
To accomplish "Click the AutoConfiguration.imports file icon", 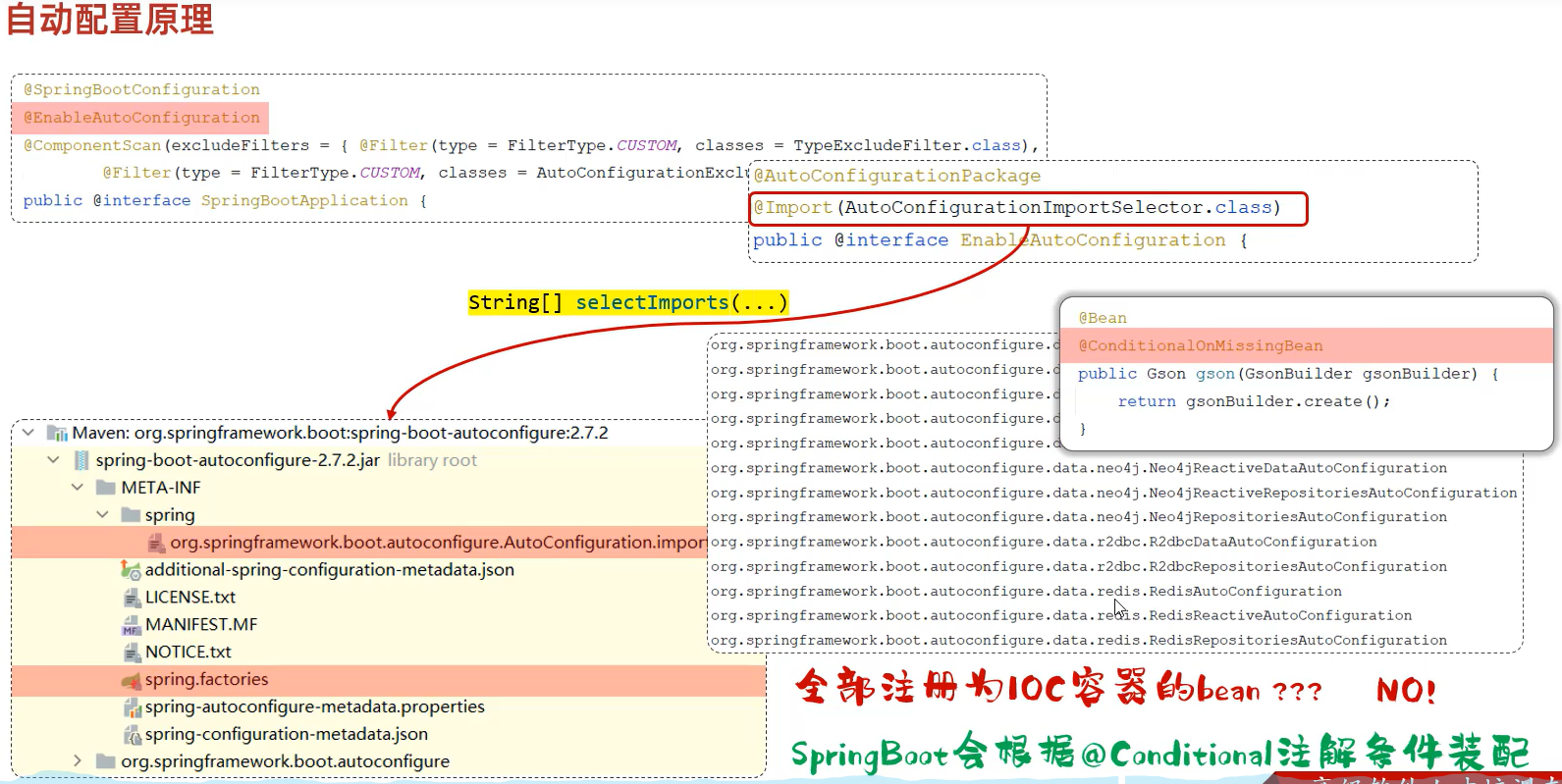I will click(x=156, y=543).
